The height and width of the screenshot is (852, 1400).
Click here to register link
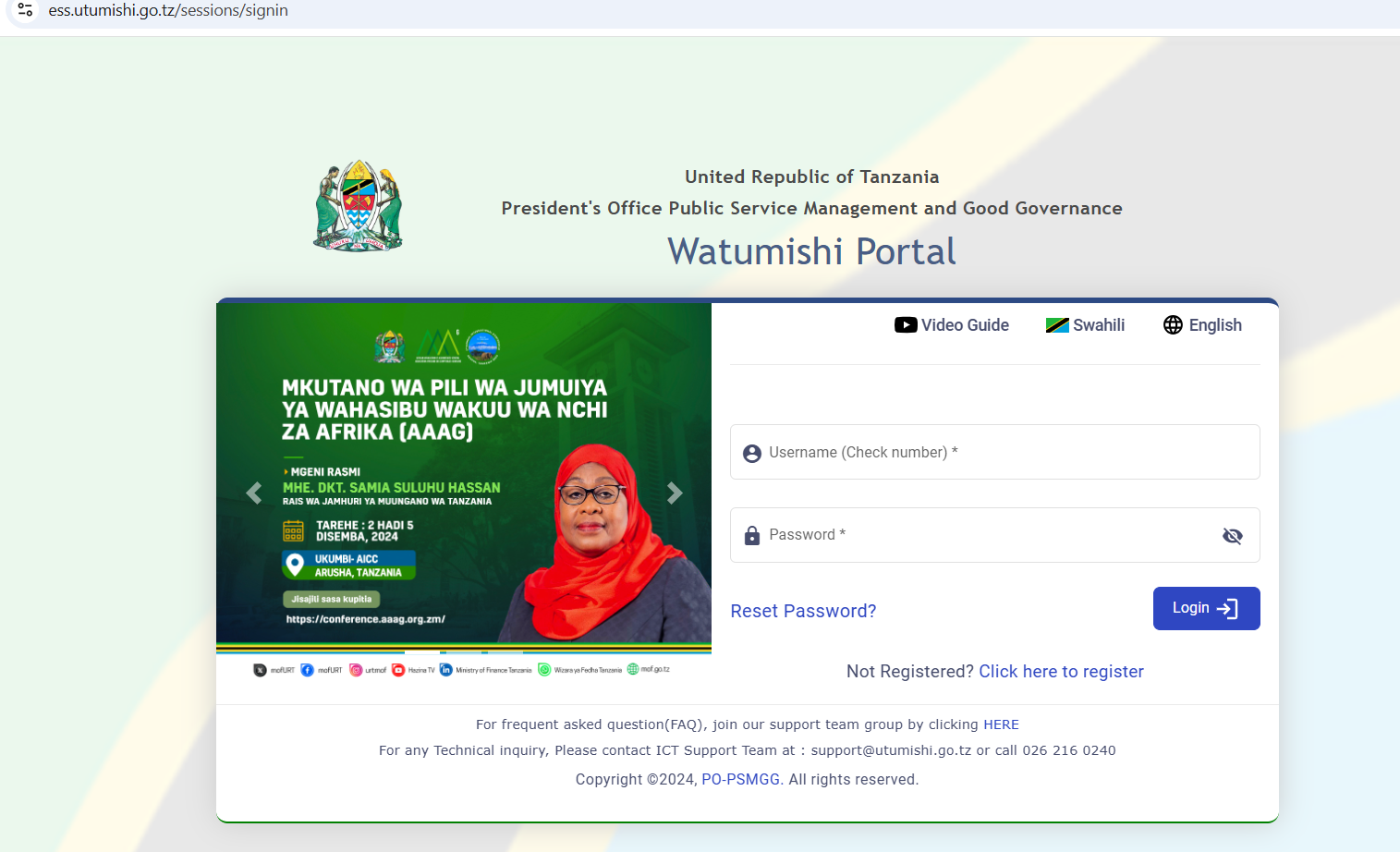click(1061, 672)
